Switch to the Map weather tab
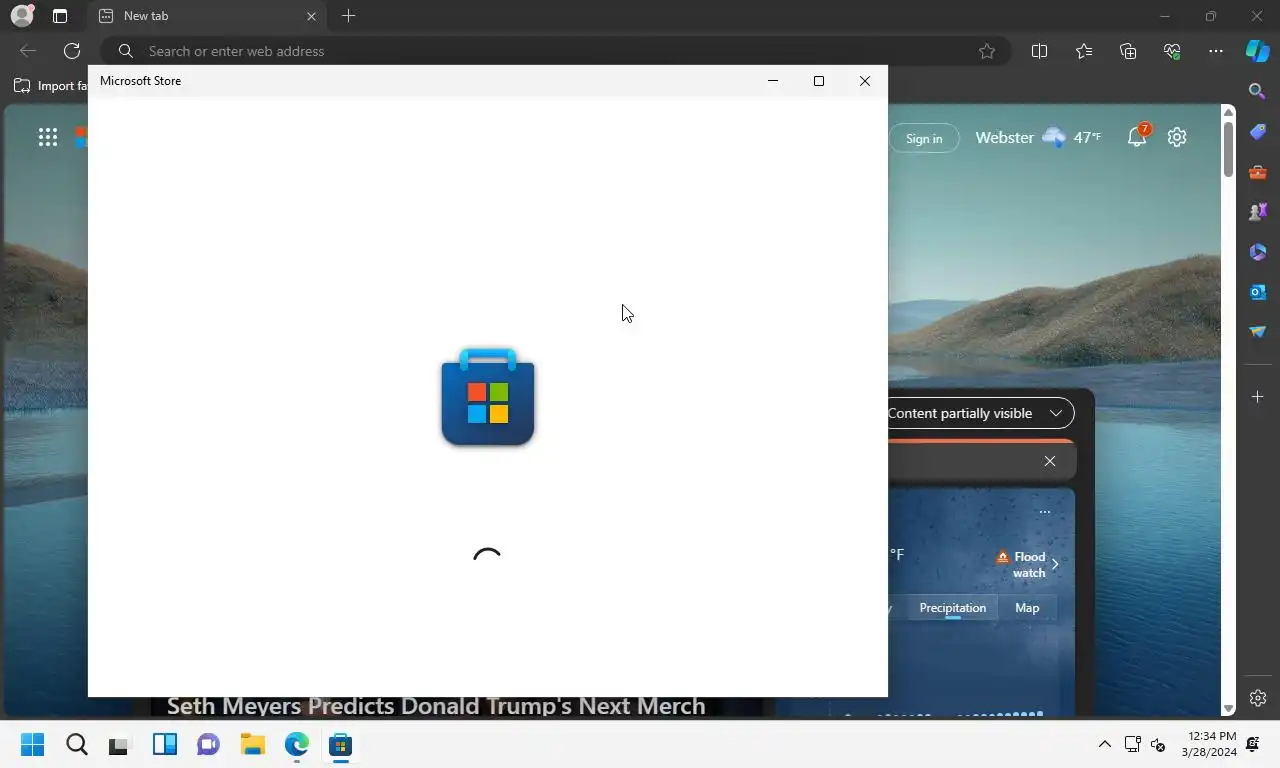 [1027, 608]
